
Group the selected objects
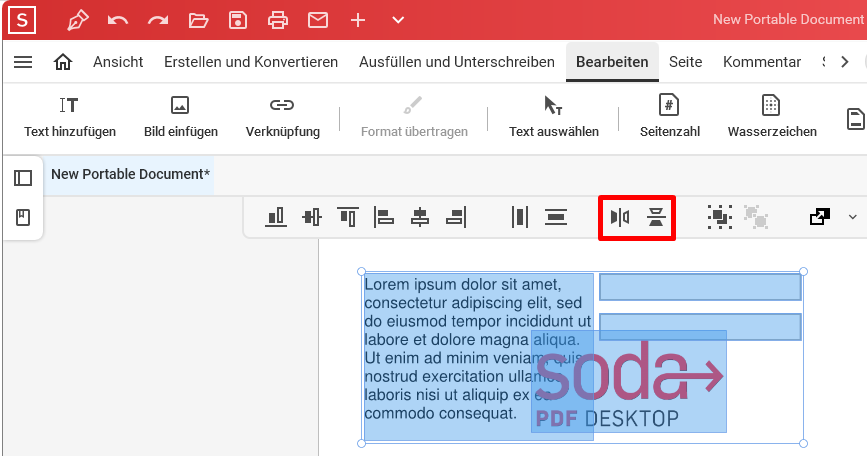pos(720,217)
